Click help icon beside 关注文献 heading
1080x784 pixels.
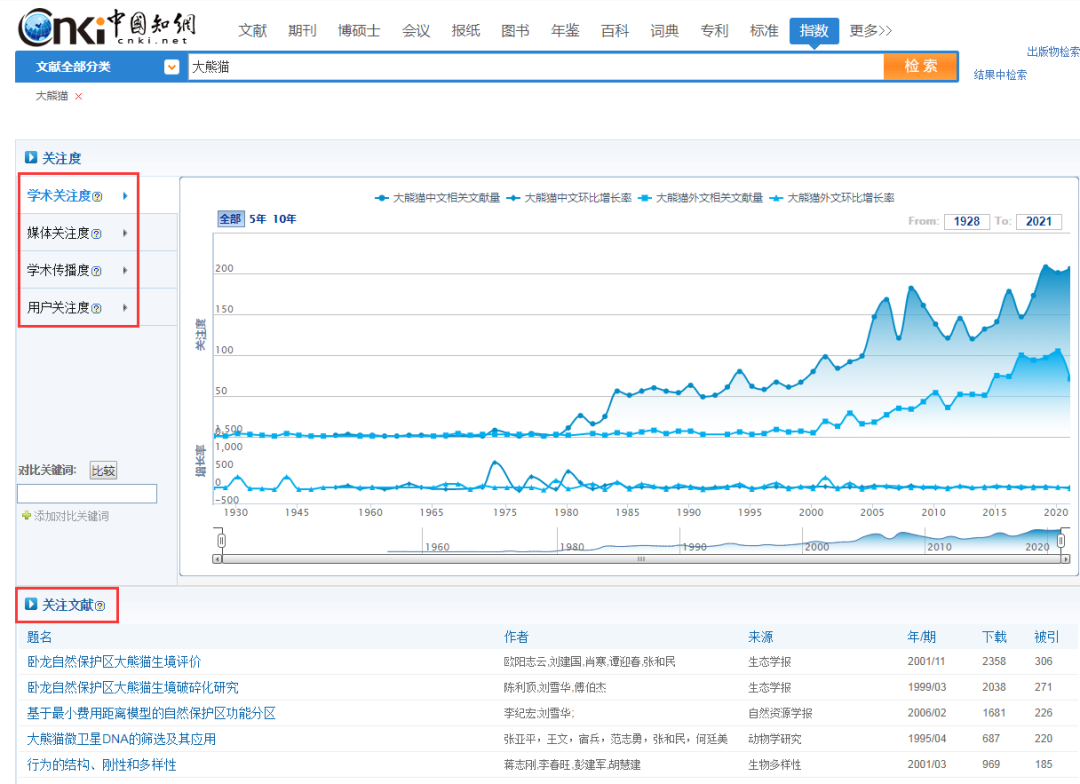coord(100,606)
